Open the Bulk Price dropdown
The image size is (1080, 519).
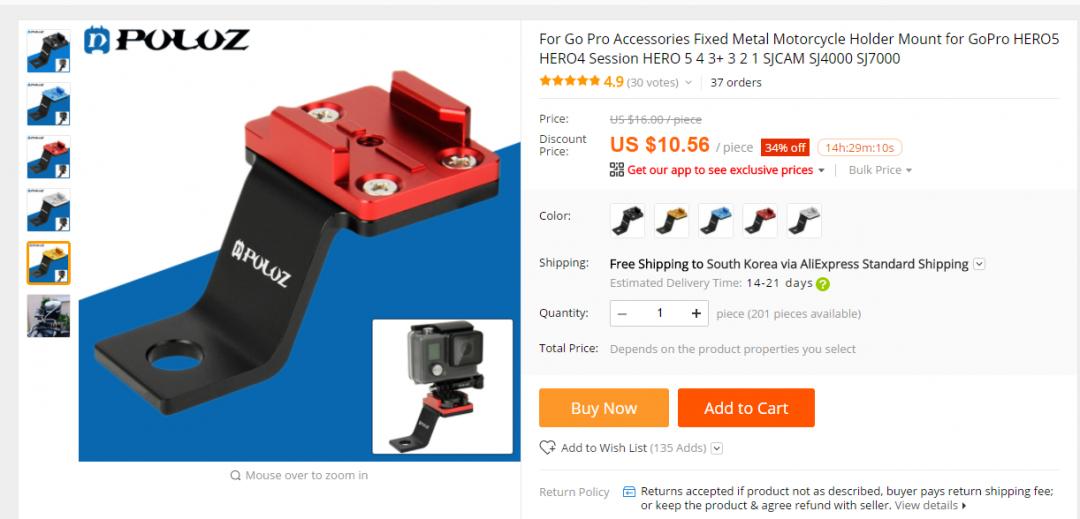pos(880,170)
